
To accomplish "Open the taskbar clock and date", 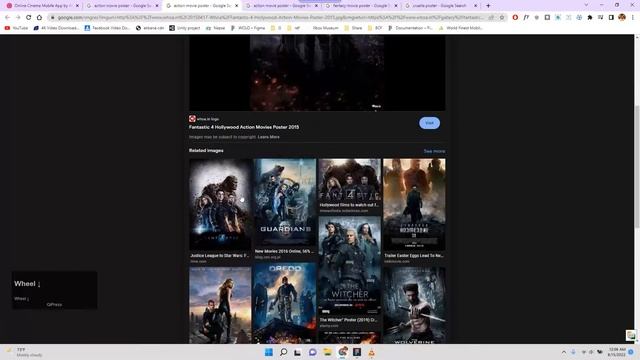I will (617, 352).
